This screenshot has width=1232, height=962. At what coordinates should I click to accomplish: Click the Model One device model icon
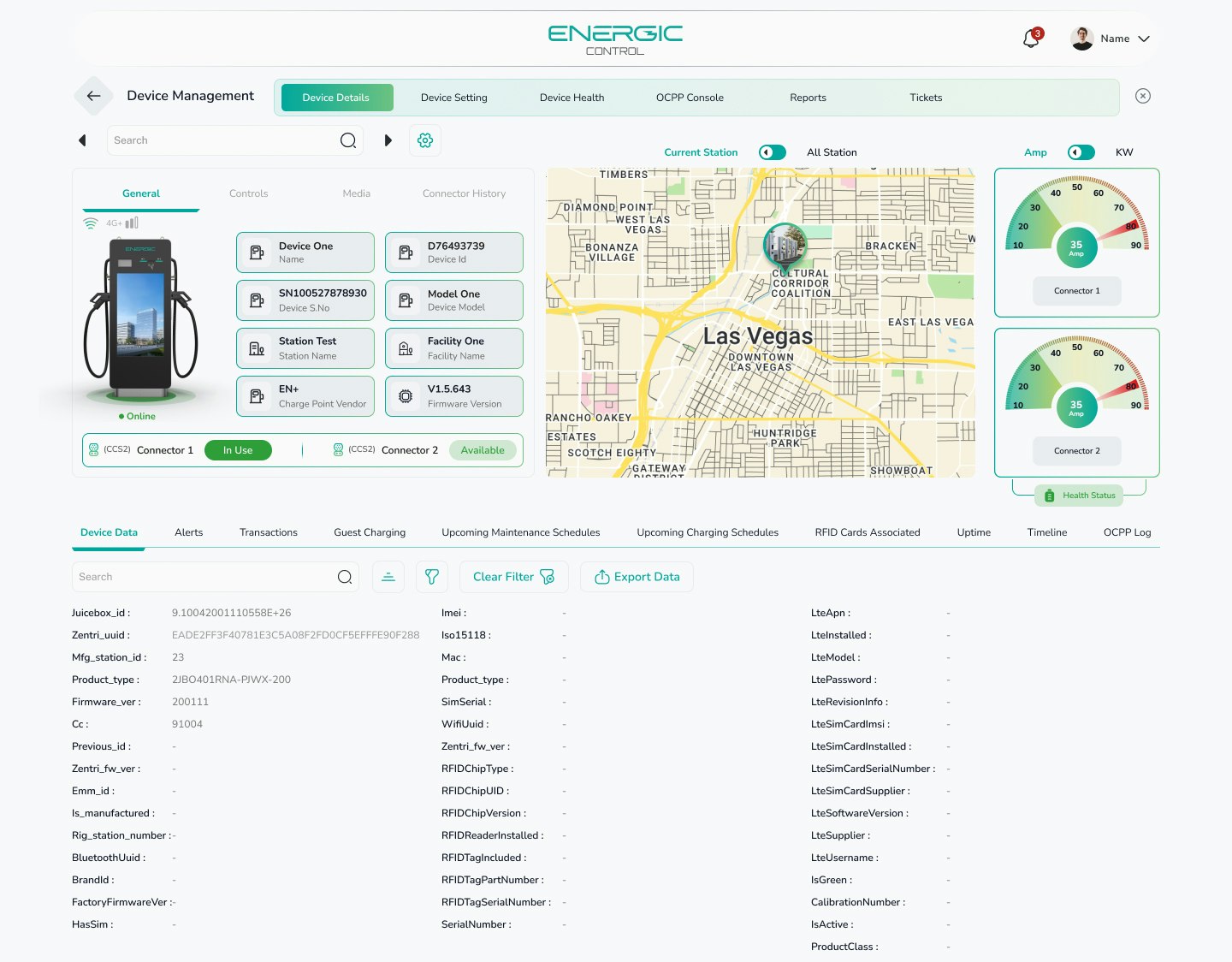click(406, 300)
